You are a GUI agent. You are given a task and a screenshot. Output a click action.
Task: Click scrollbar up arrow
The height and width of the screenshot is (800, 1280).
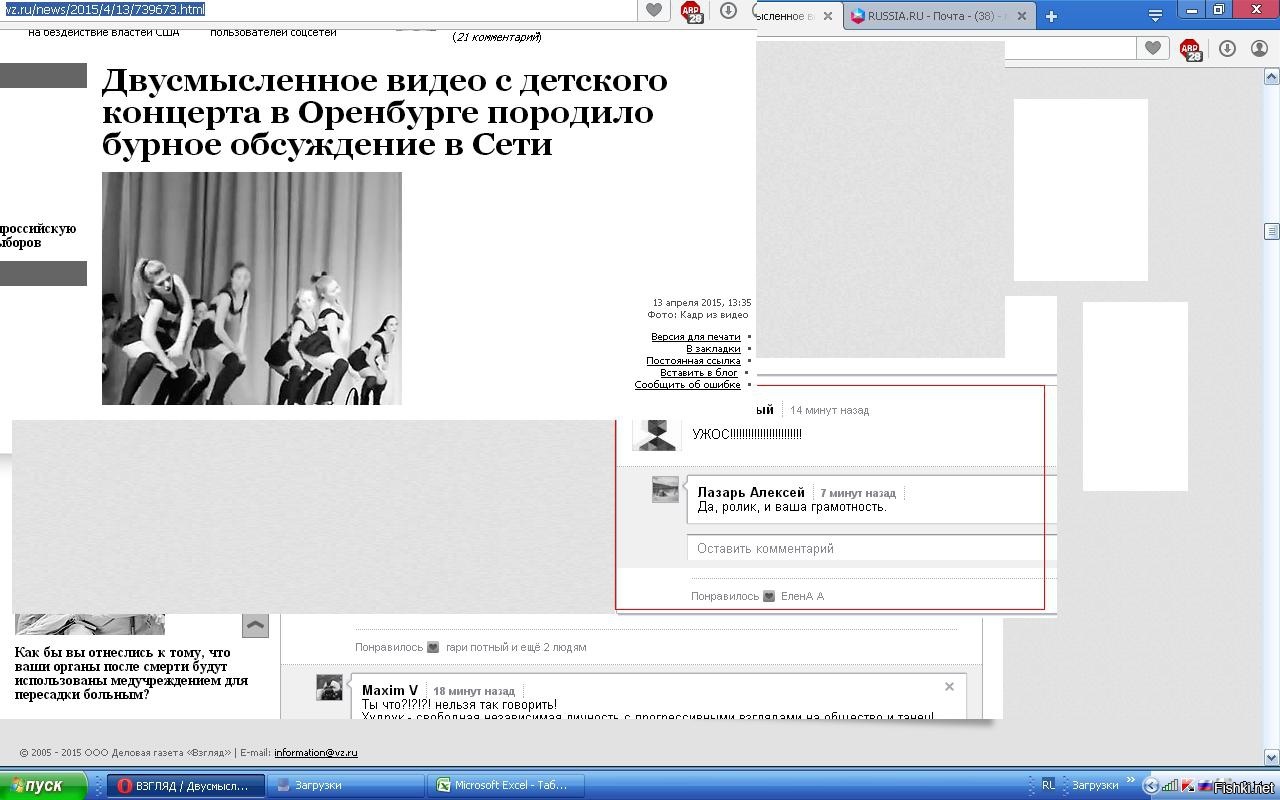point(1272,76)
